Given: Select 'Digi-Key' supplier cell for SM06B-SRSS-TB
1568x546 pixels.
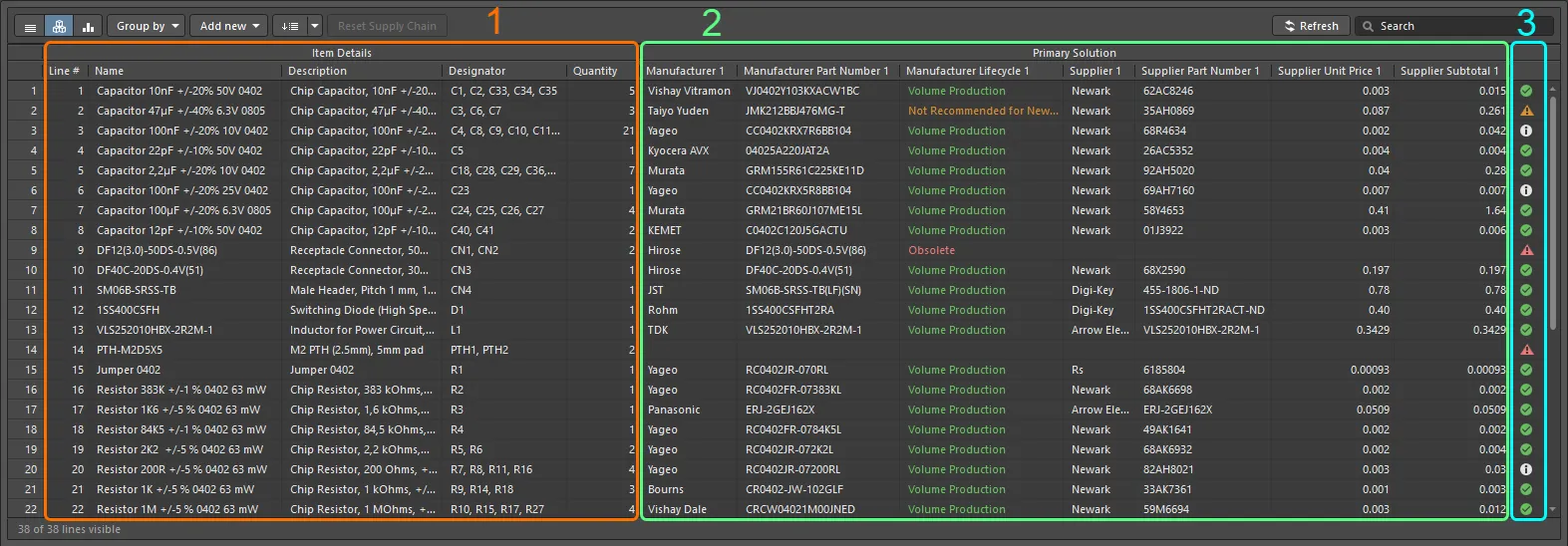Looking at the screenshot, I should pyautogui.click(x=1100, y=290).
